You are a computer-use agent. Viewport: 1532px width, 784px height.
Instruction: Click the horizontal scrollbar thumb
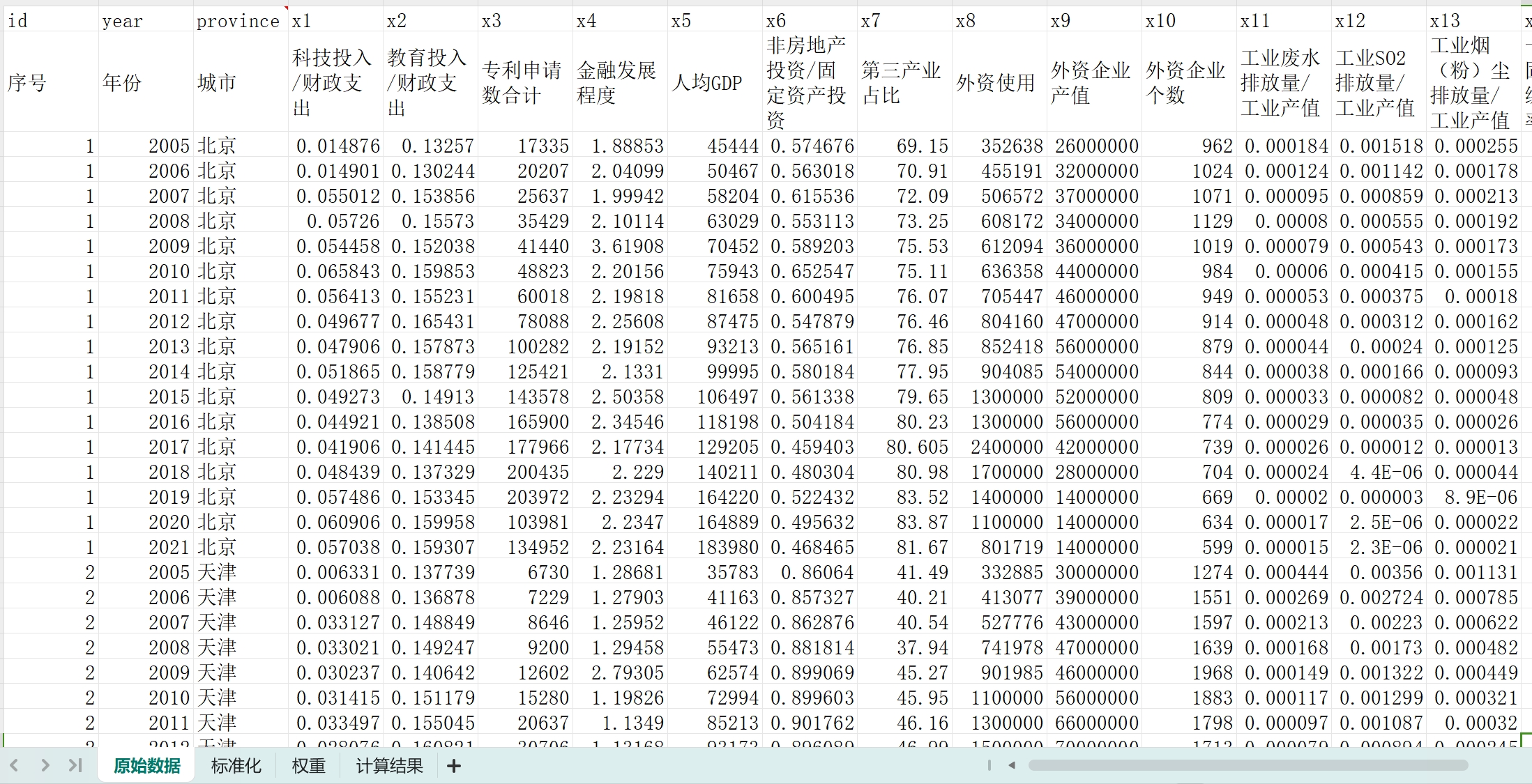[1248, 765]
